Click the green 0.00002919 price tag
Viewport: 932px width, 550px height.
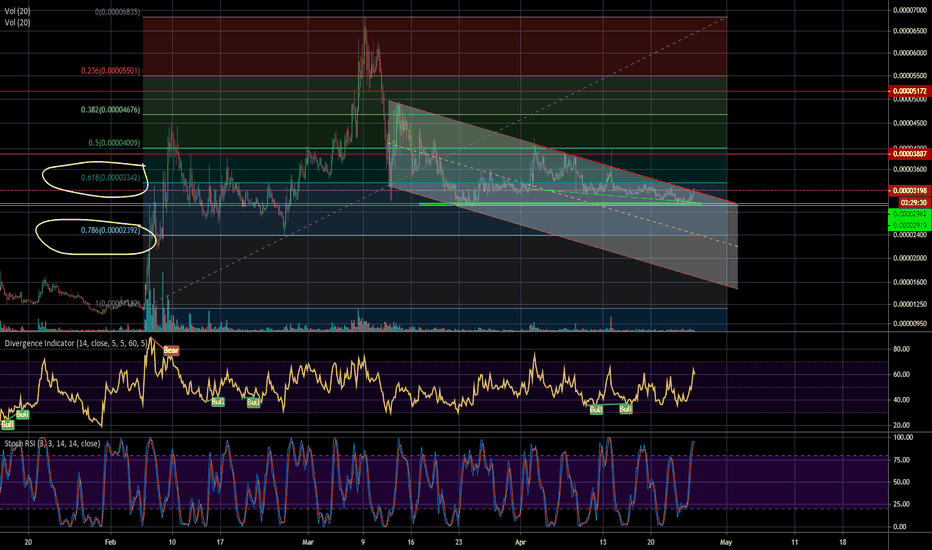[908, 225]
